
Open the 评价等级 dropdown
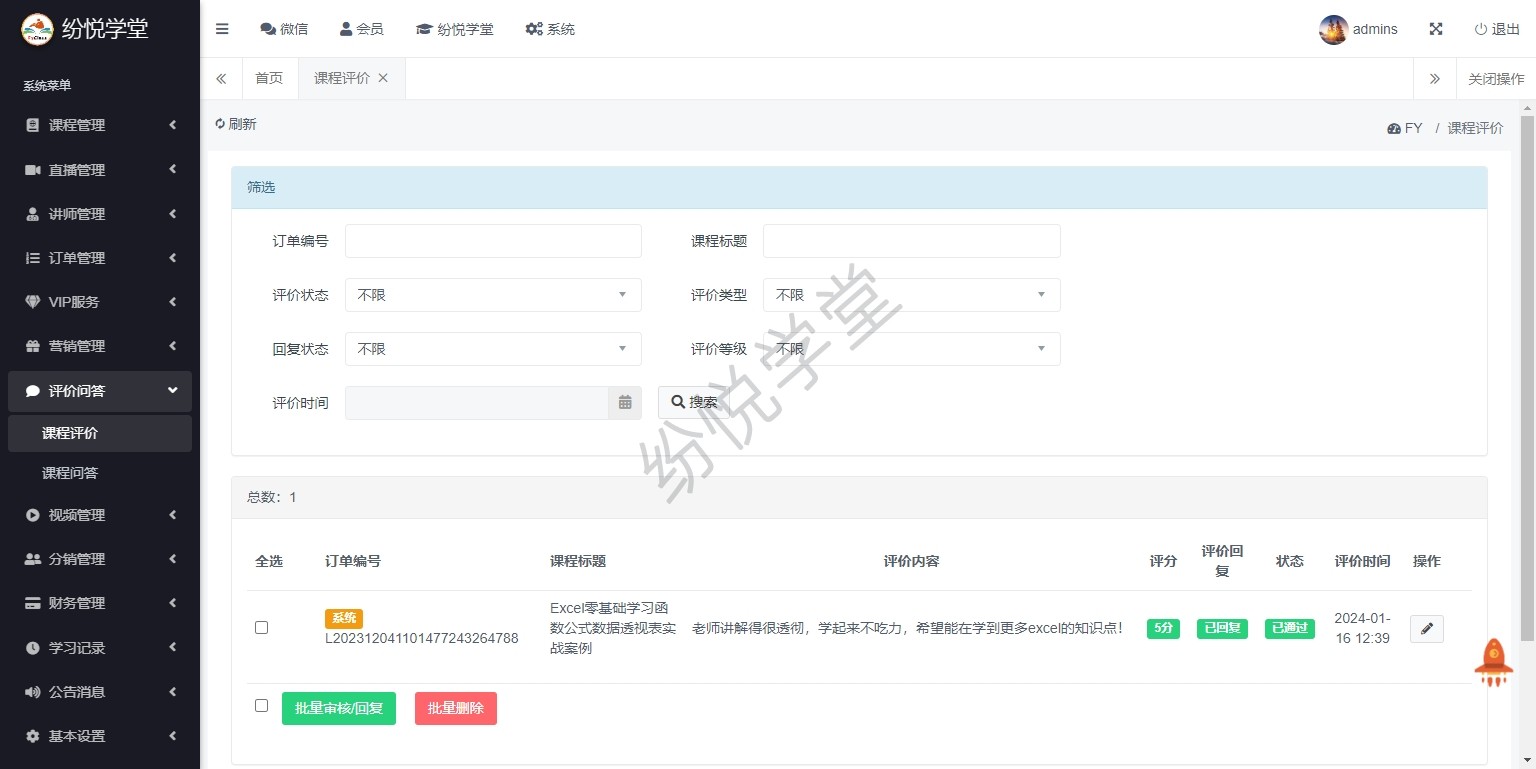click(x=911, y=349)
